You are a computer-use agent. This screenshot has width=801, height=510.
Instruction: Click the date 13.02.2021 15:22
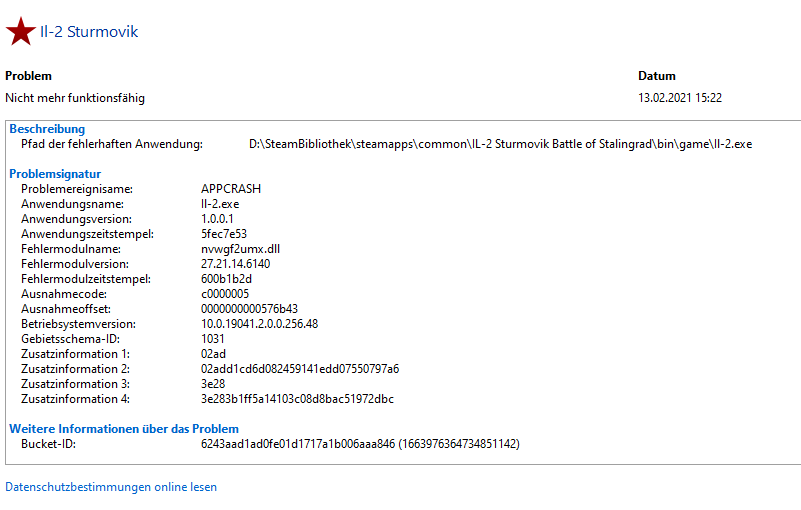pos(680,98)
